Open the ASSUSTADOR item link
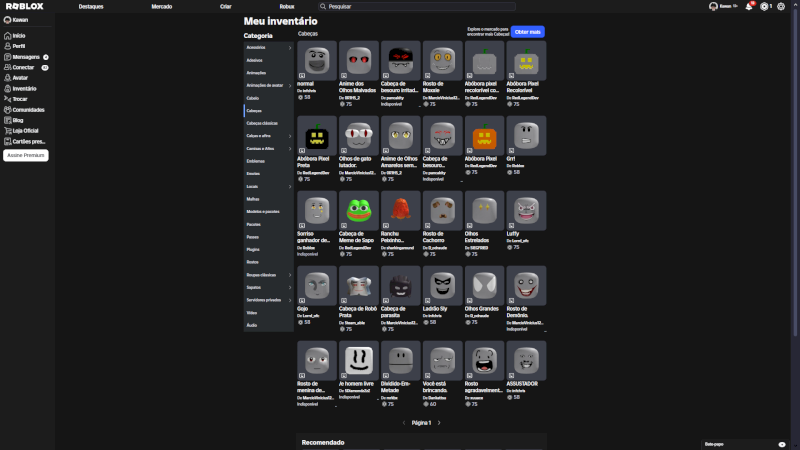This screenshot has height=450, width=800. 522,384
